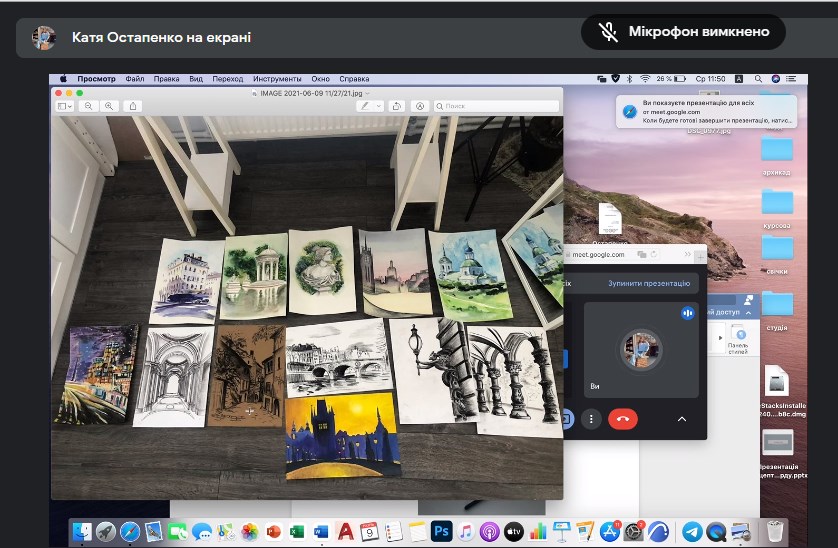
Task: Show the Markup toolbar in Preview
Action: point(420,105)
